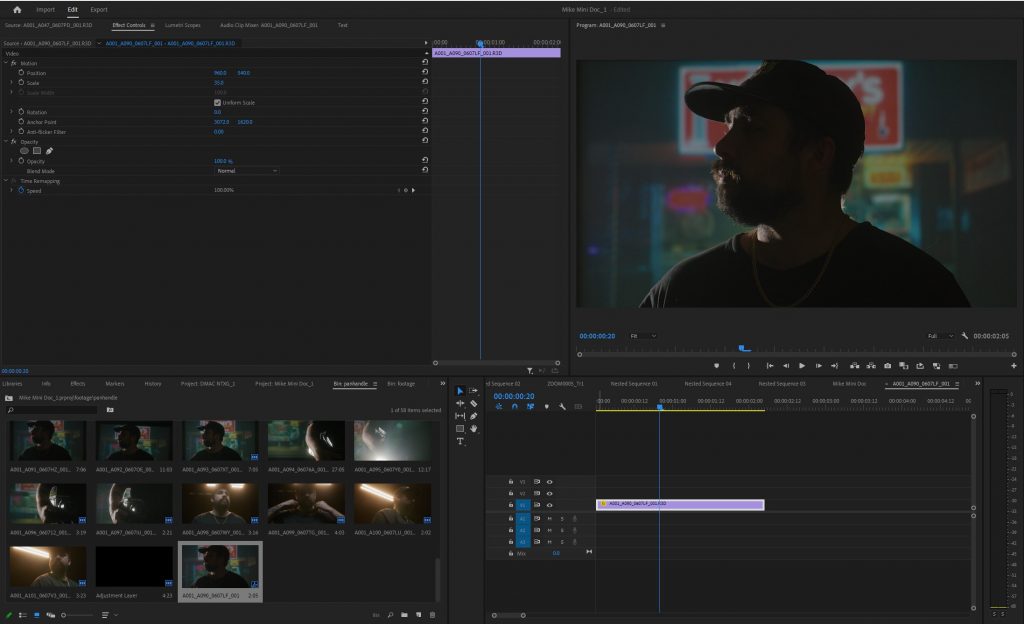Open the Full playback resolution dropdown
Viewport: 1024px width, 624px height.
[940, 336]
